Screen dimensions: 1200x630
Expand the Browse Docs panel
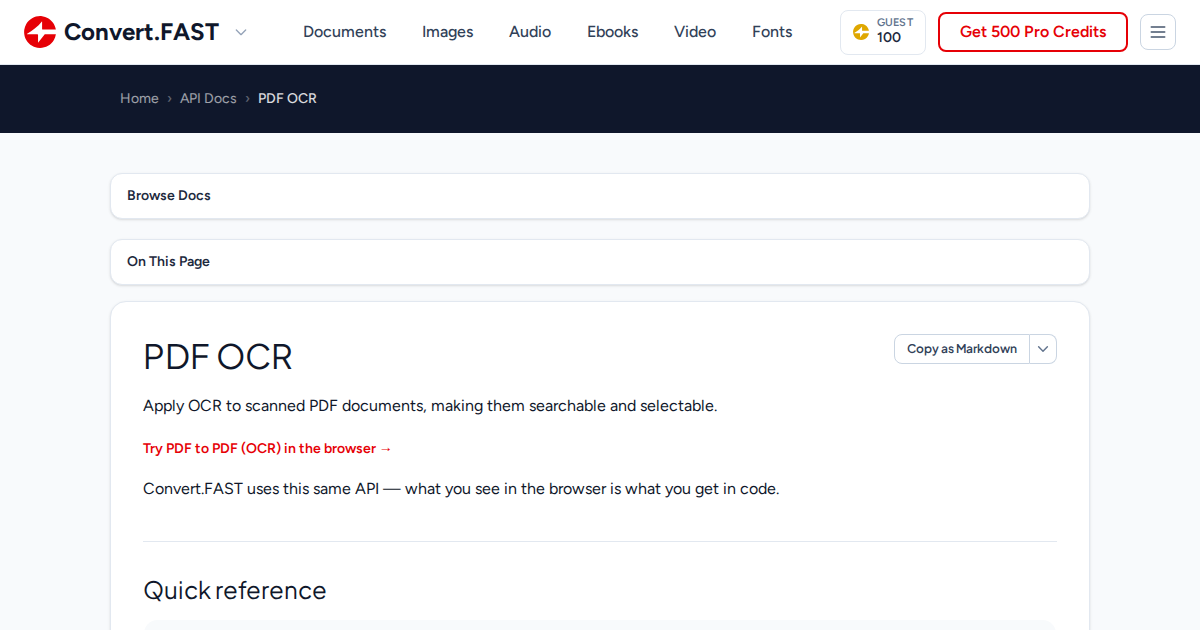(x=600, y=196)
